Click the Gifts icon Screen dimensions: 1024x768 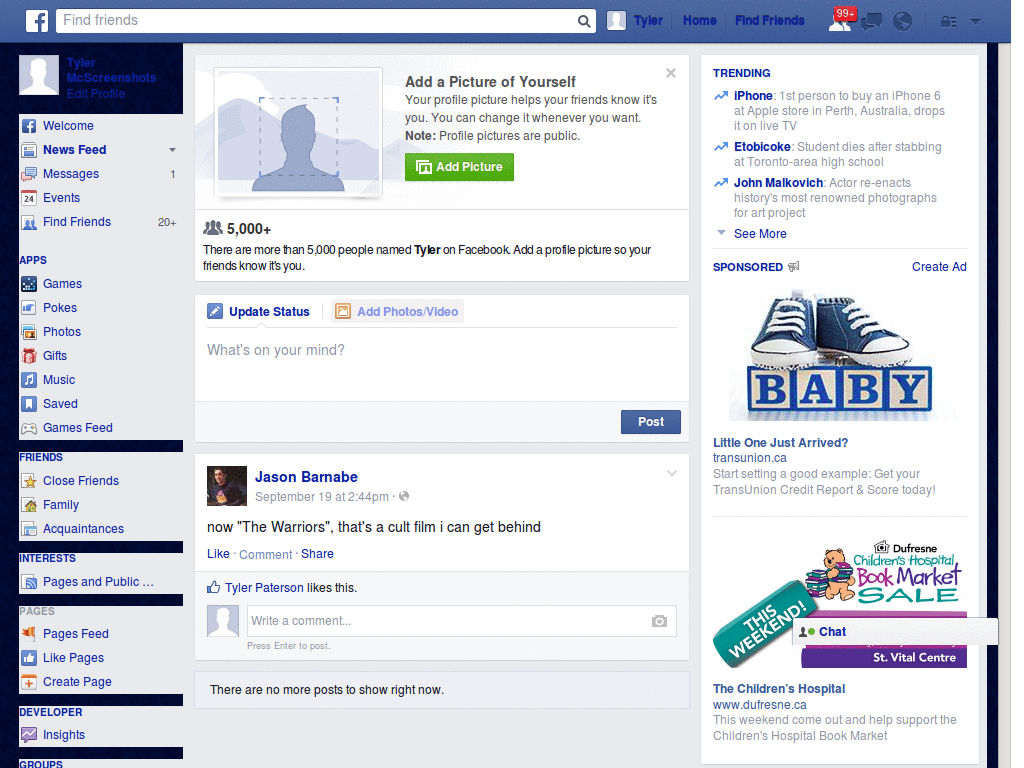[x=29, y=356]
